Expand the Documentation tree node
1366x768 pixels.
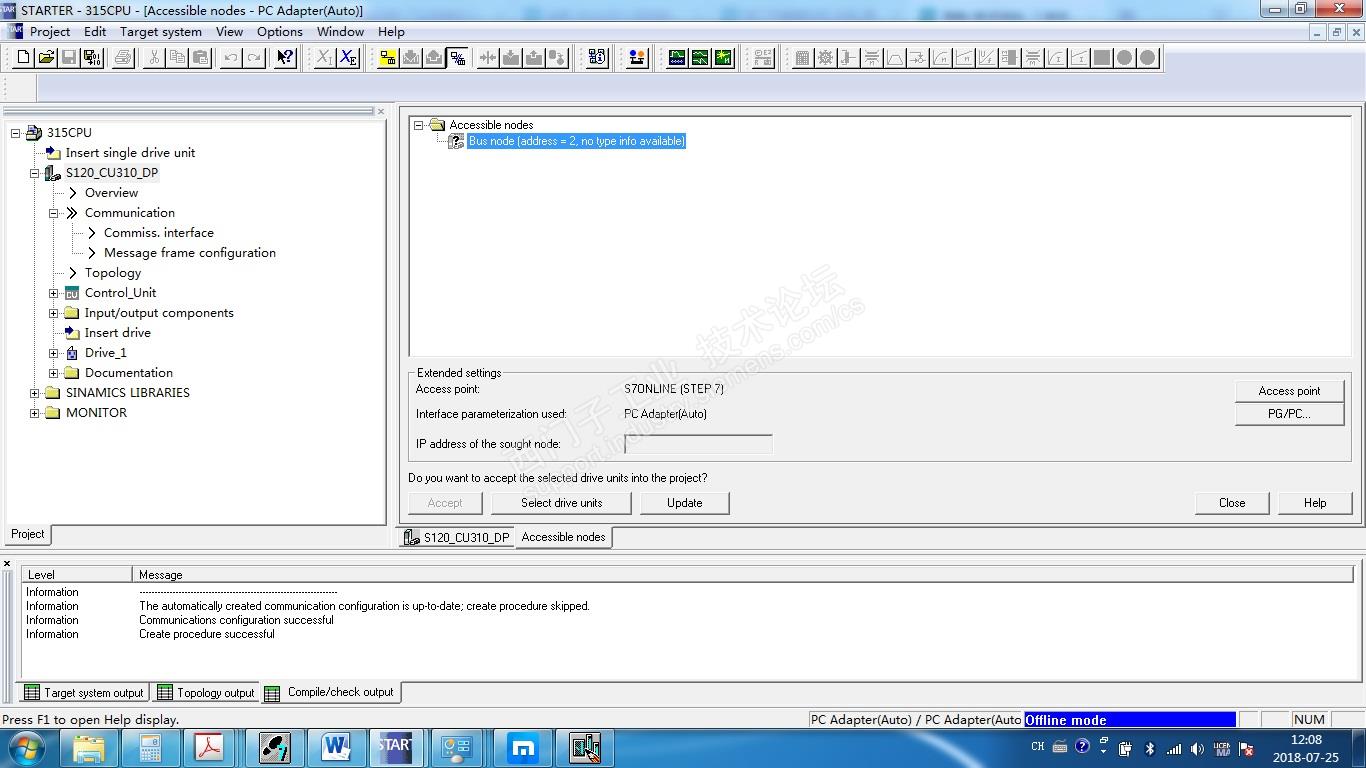54,373
